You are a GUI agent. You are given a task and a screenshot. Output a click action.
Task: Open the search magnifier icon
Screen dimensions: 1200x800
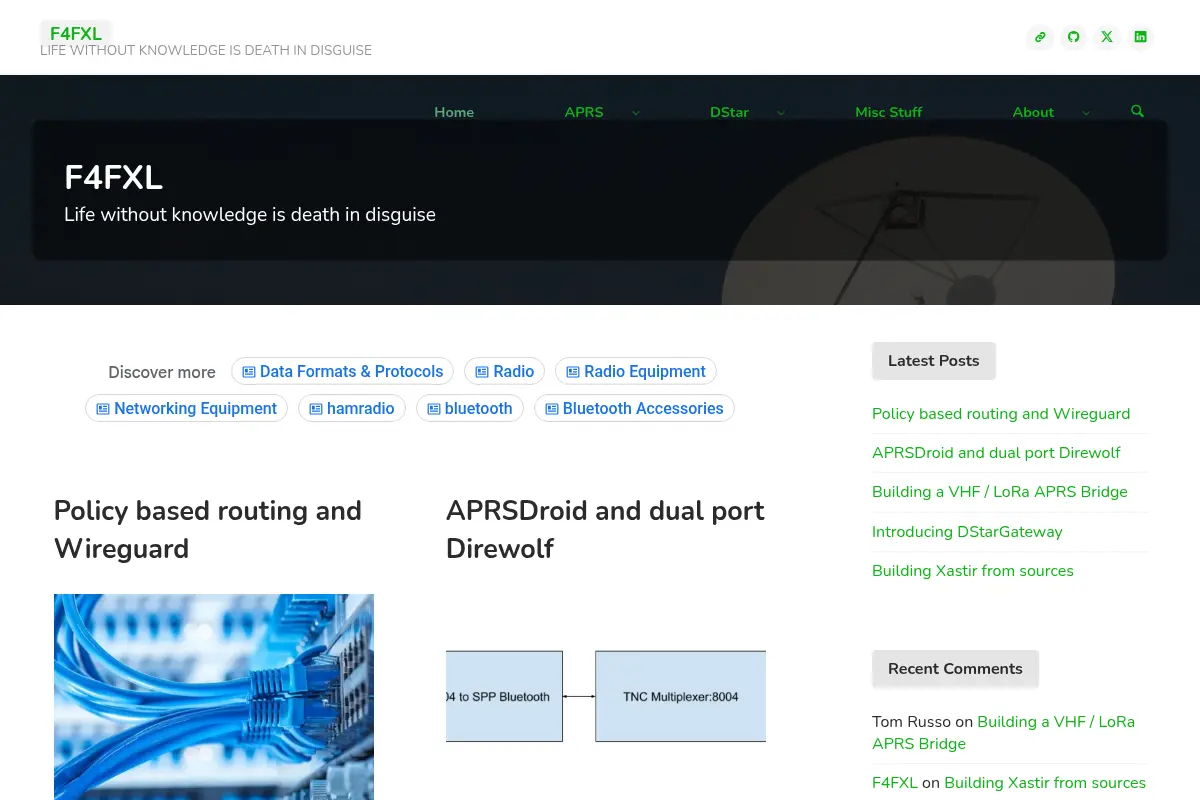[1137, 111]
